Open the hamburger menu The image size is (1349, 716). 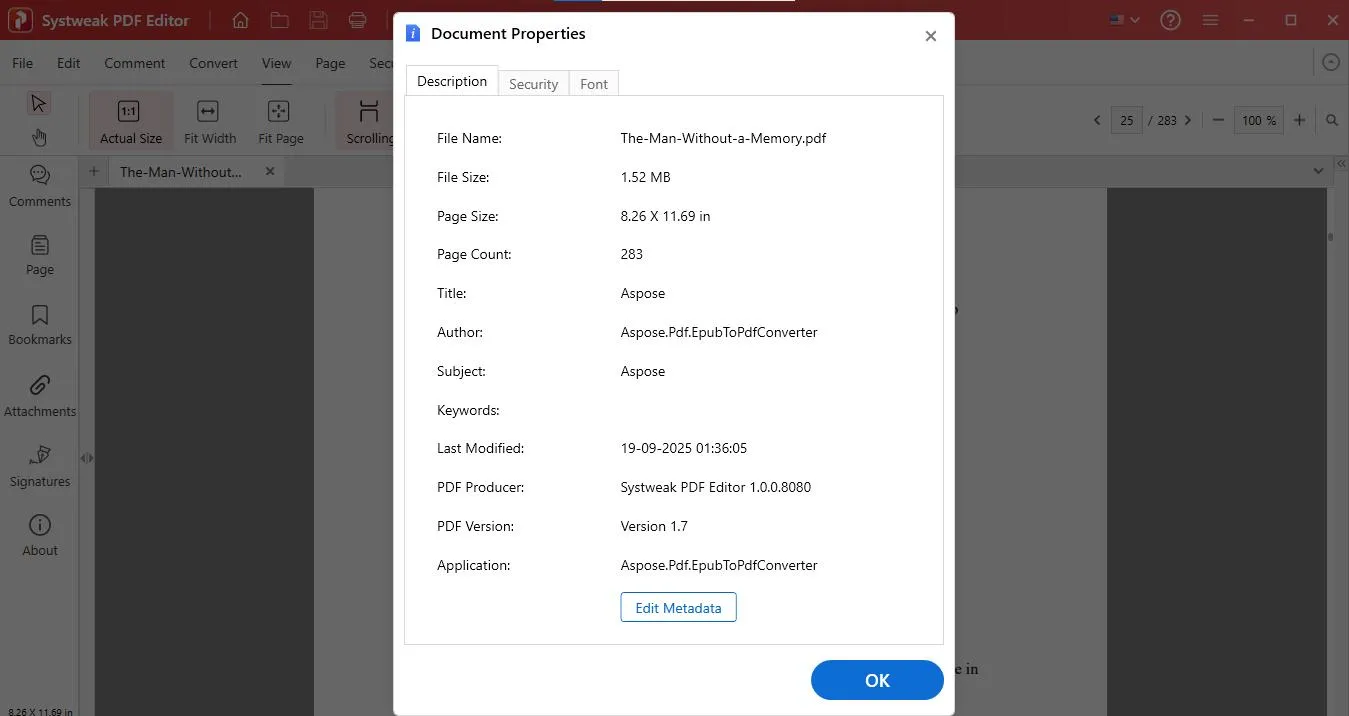point(1210,19)
